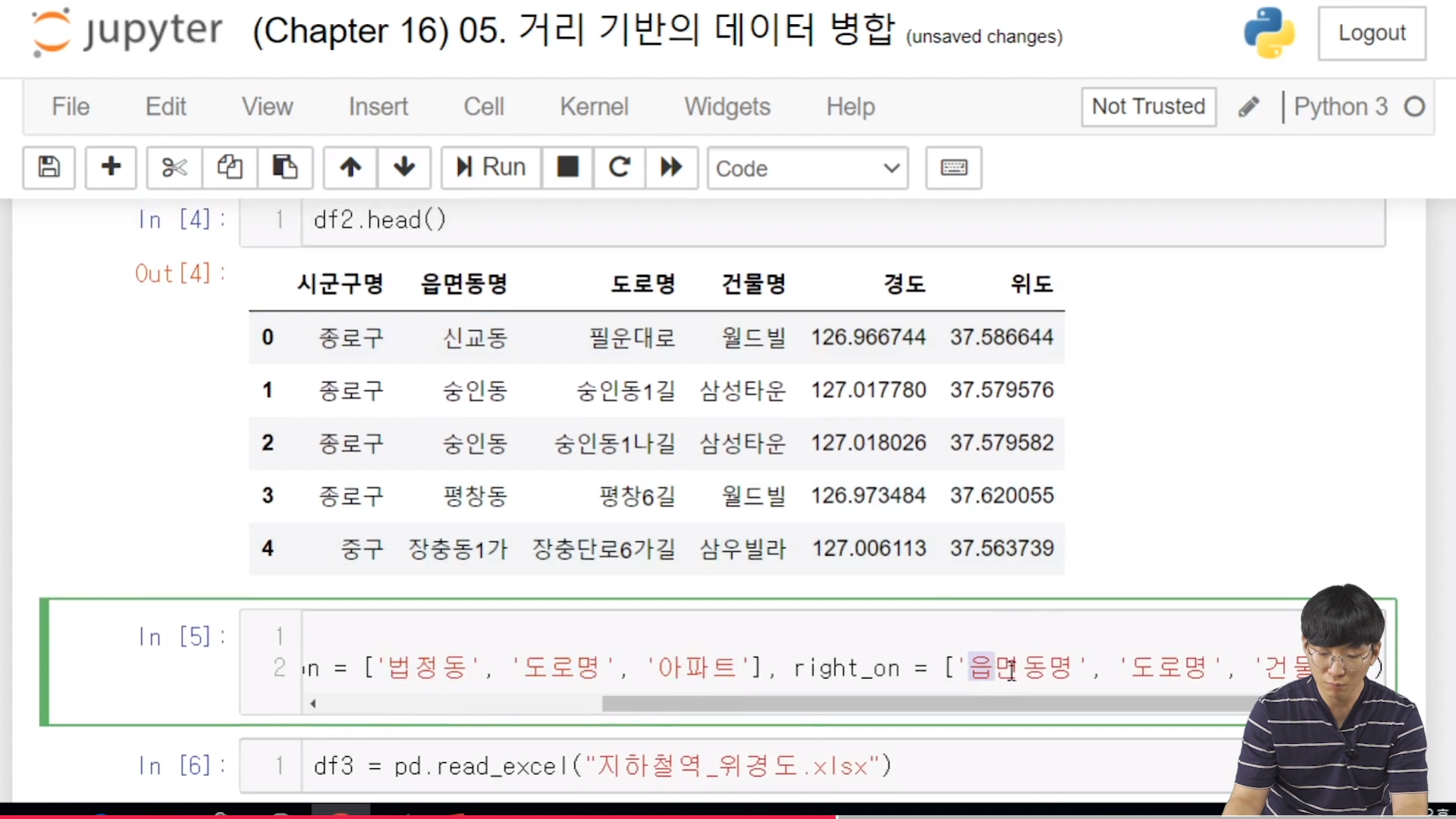Restart kernel and rerun all fast-forward icon
Screen dimensions: 1456x819
pyautogui.click(x=671, y=167)
